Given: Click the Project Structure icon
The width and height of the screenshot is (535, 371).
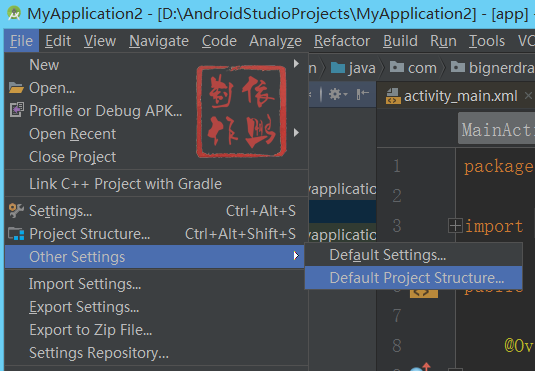Looking at the screenshot, I should (16, 234).
